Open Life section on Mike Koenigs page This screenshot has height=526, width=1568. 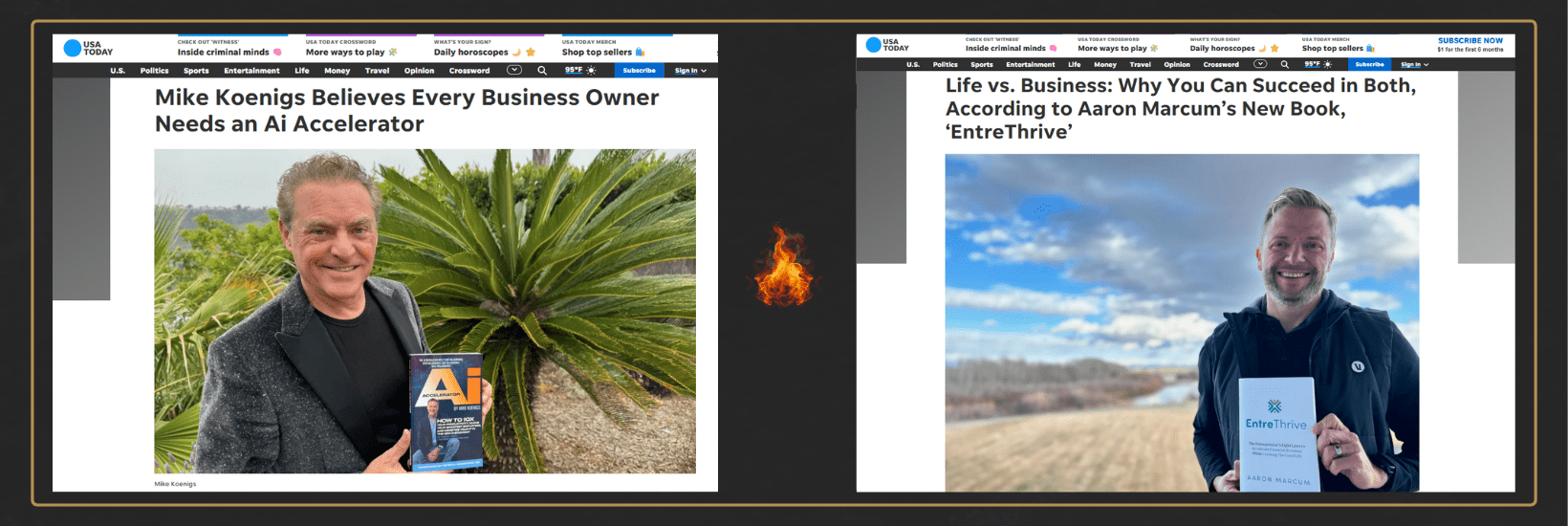302,71
